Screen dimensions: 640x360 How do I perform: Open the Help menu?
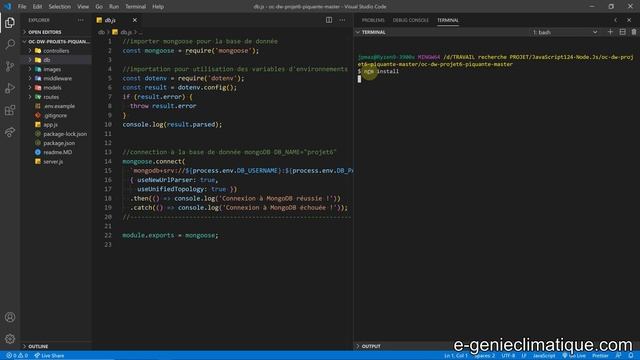coord(158,7)
